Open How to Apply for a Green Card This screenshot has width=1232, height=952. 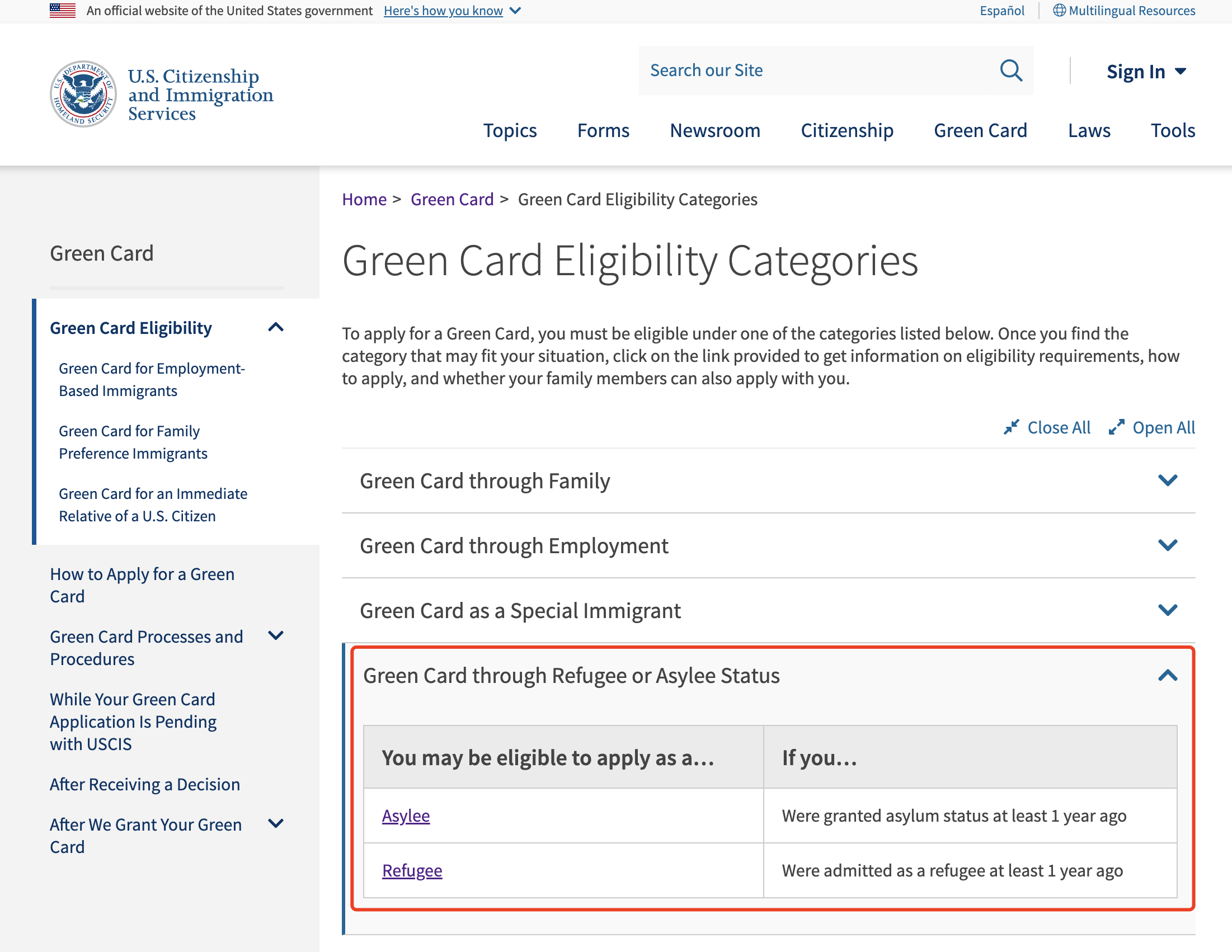tap(142, 585)
